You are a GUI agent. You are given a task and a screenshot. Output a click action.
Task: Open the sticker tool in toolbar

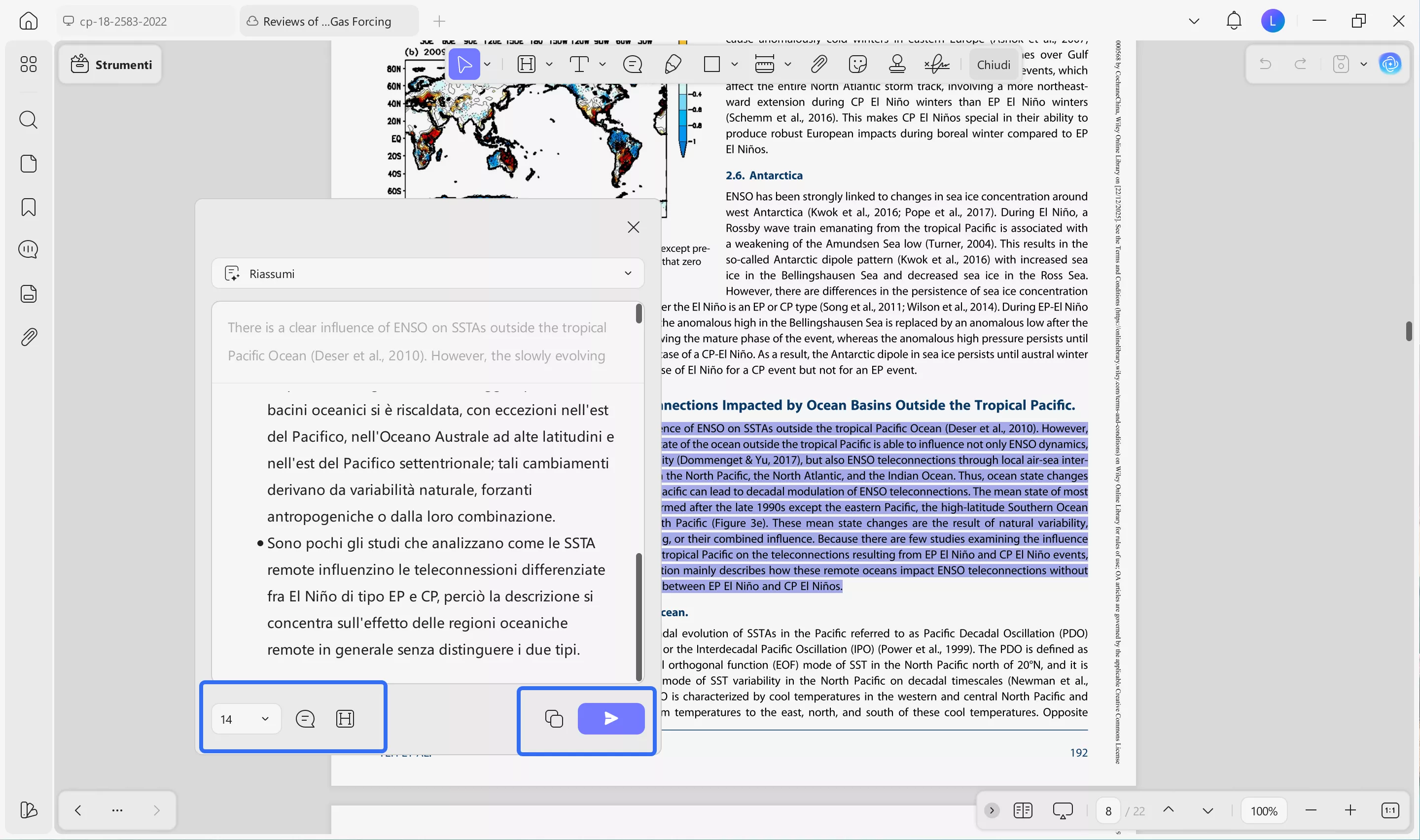tap(857, 64)
